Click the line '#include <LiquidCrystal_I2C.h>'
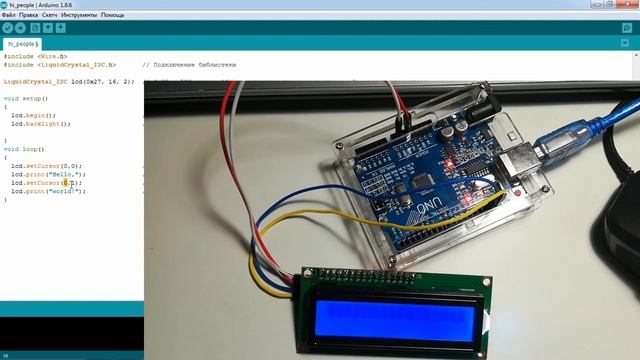Image resolution: width=640 pixels, height=360 pixels. click(x=60, y=65)
